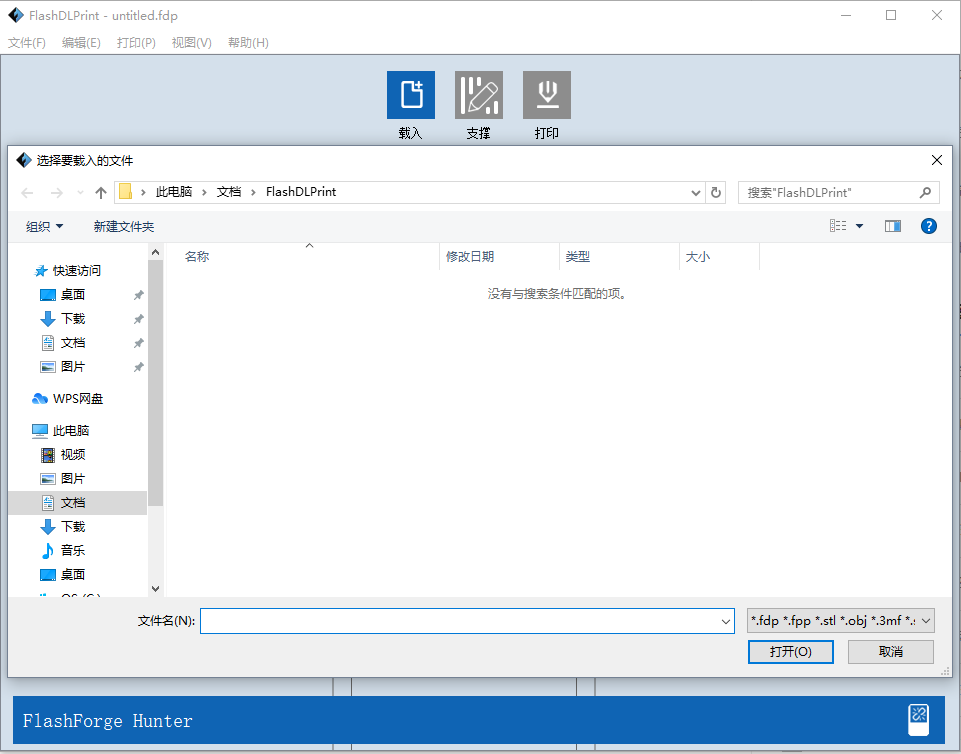Select pinned 下载 under Quick access
Screen dimensions: 961x754
[x=73, y=319]
